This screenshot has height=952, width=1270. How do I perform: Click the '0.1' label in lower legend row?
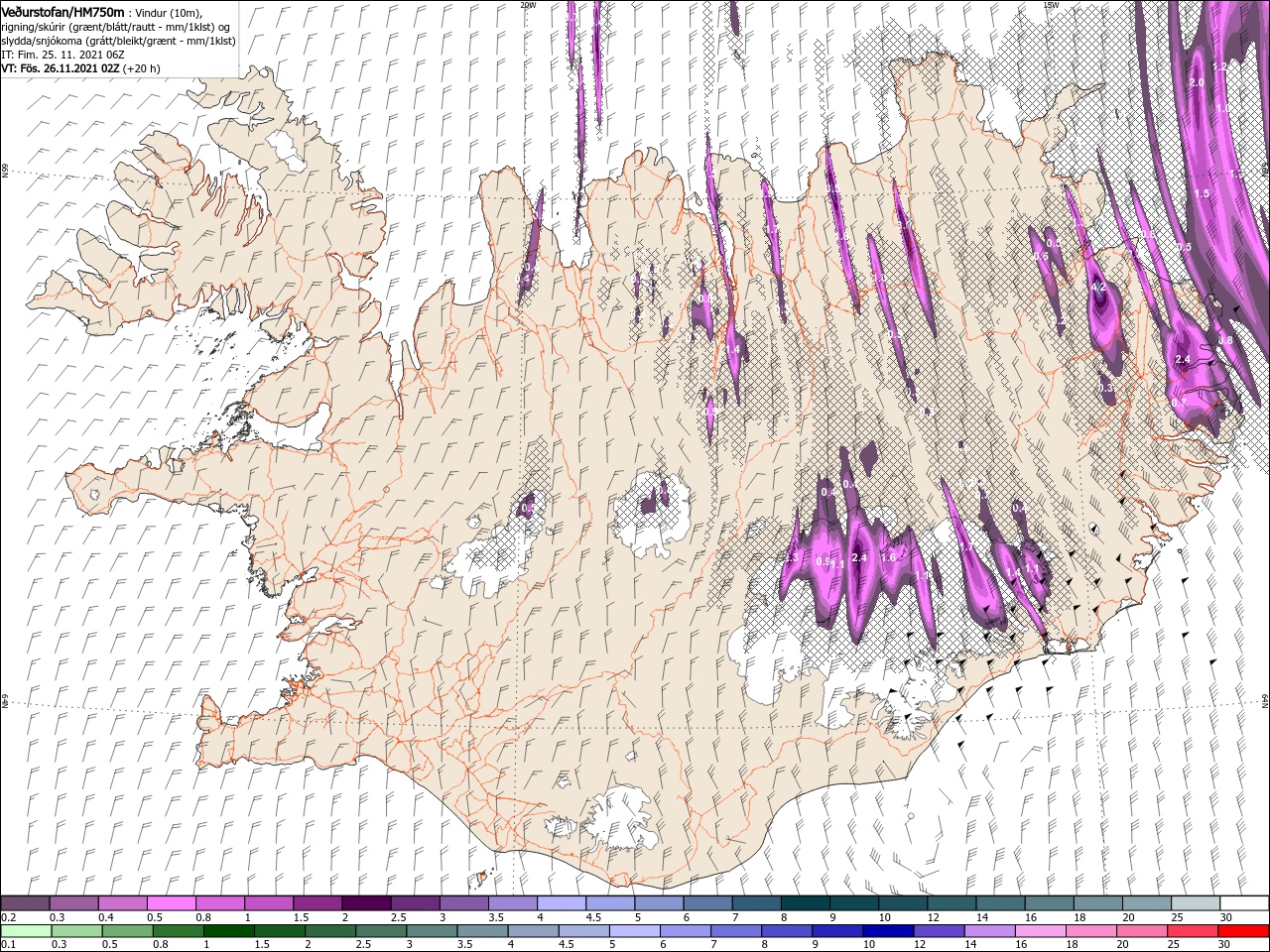pos(9,946)
